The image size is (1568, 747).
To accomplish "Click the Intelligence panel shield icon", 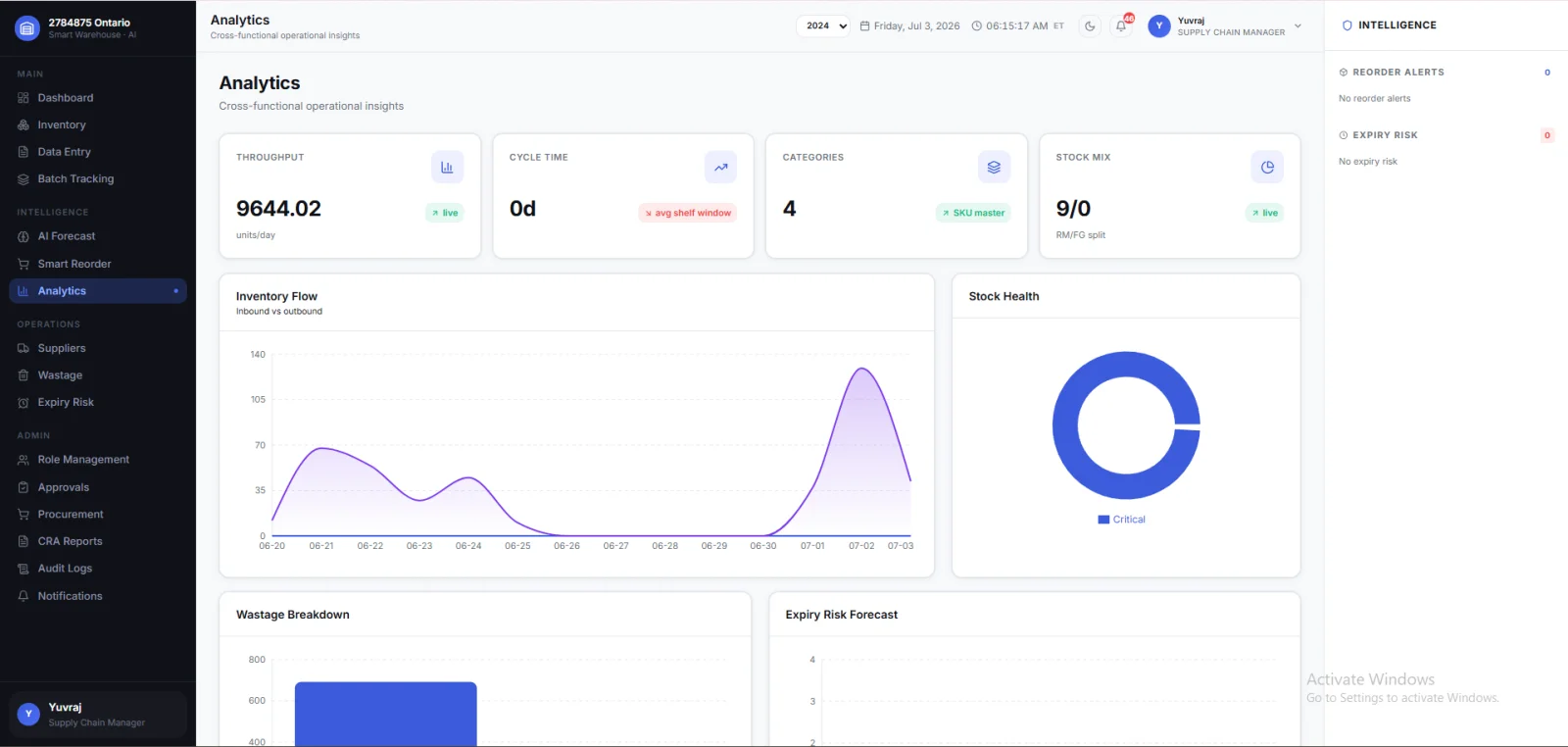I will click(x=1347, y=25).
